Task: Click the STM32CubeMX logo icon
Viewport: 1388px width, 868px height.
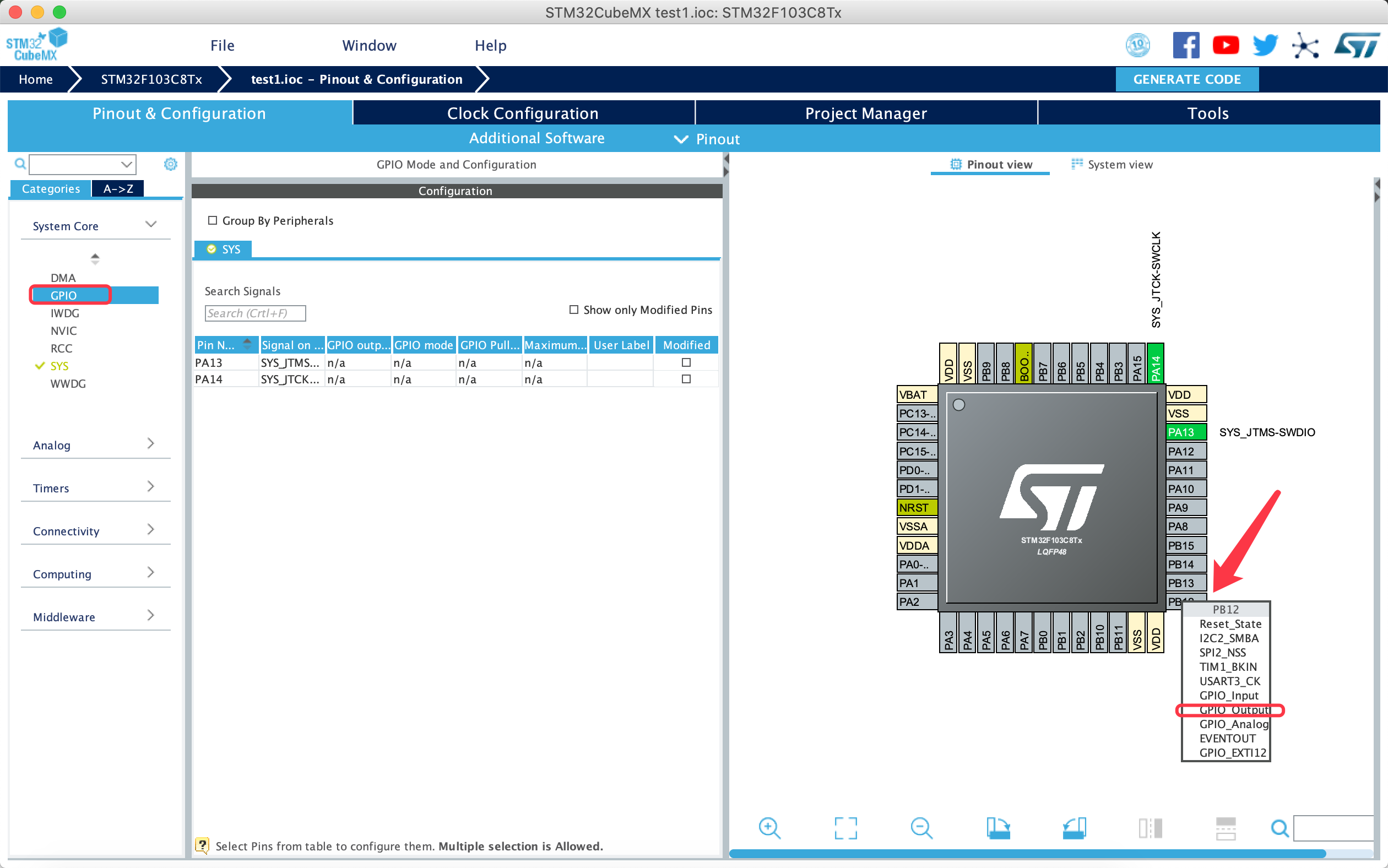Action: point(36,45)
